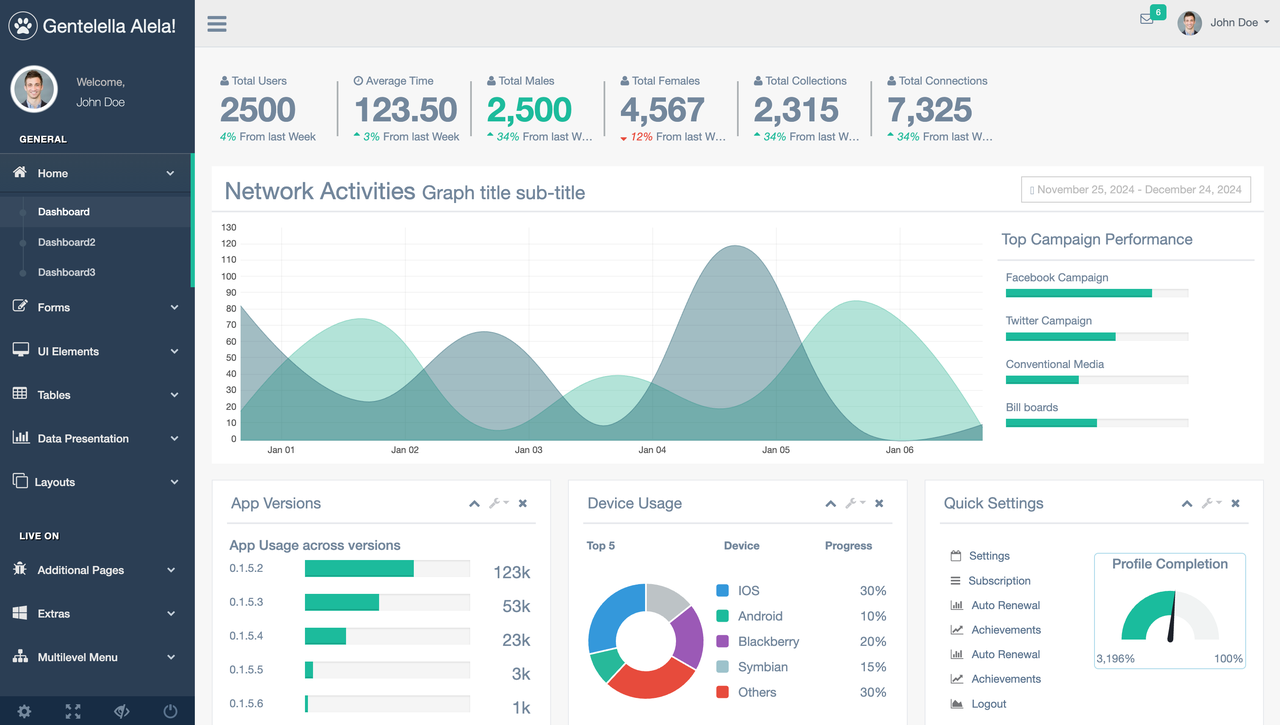The height and width of the screenshot is (725, 1280).
Task: Switch to the Dashboard2 menu item
Action: tap(66, 242)
